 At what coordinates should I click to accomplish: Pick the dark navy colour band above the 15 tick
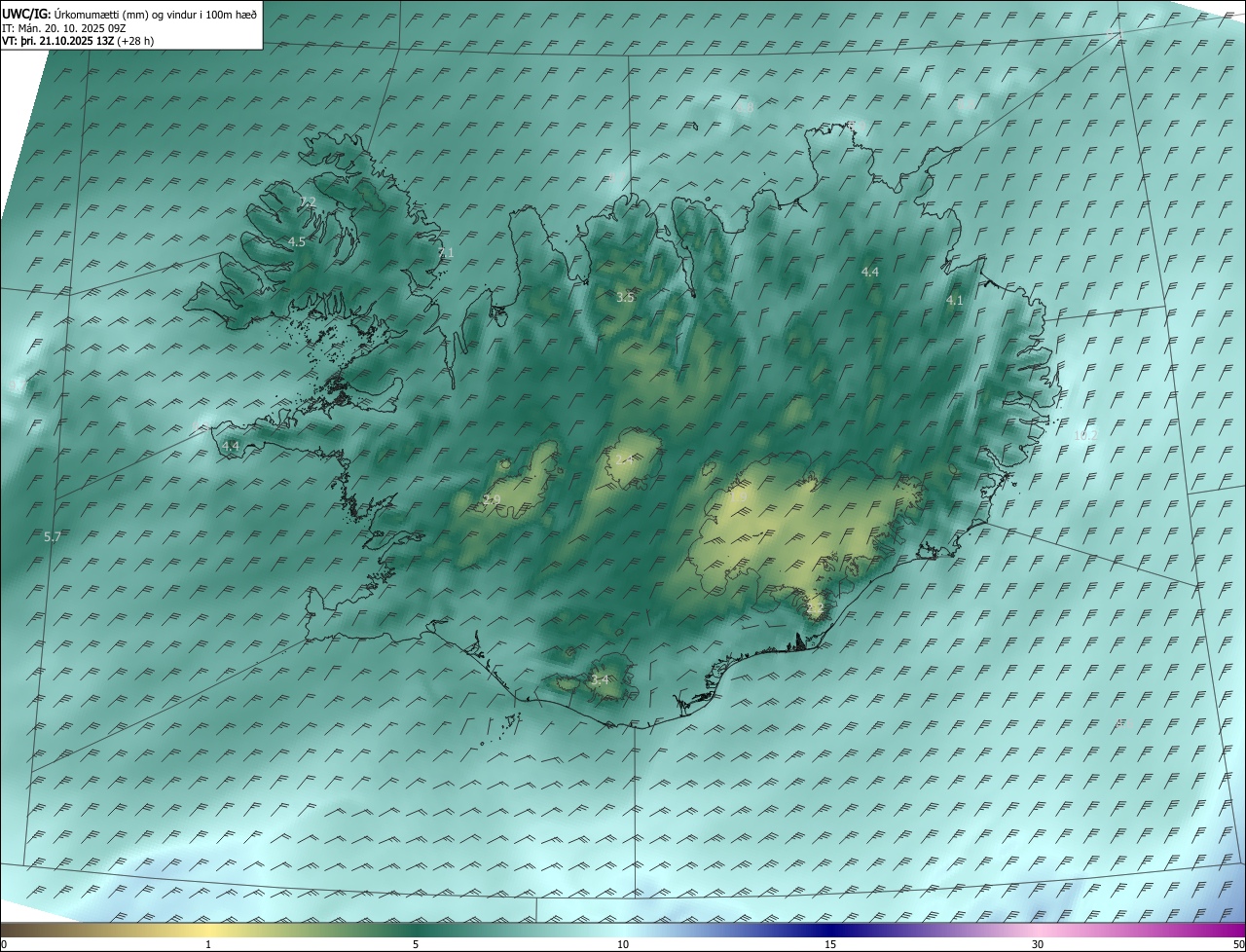(830, 930)
